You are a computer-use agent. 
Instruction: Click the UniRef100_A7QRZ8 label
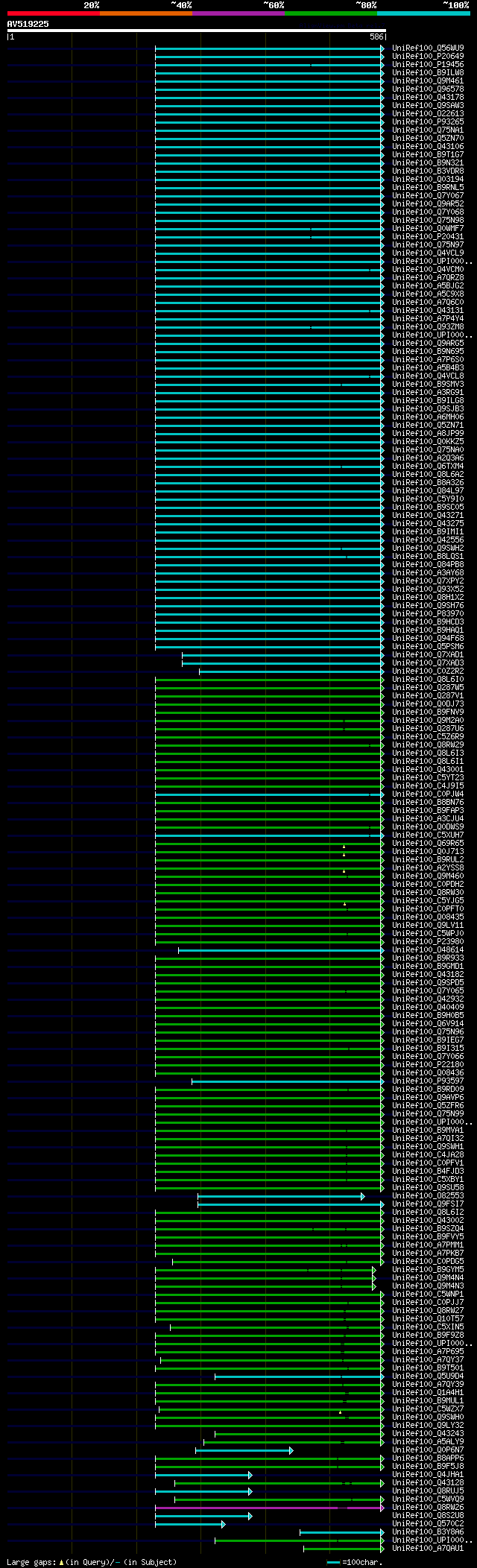(x=428, y=277)
